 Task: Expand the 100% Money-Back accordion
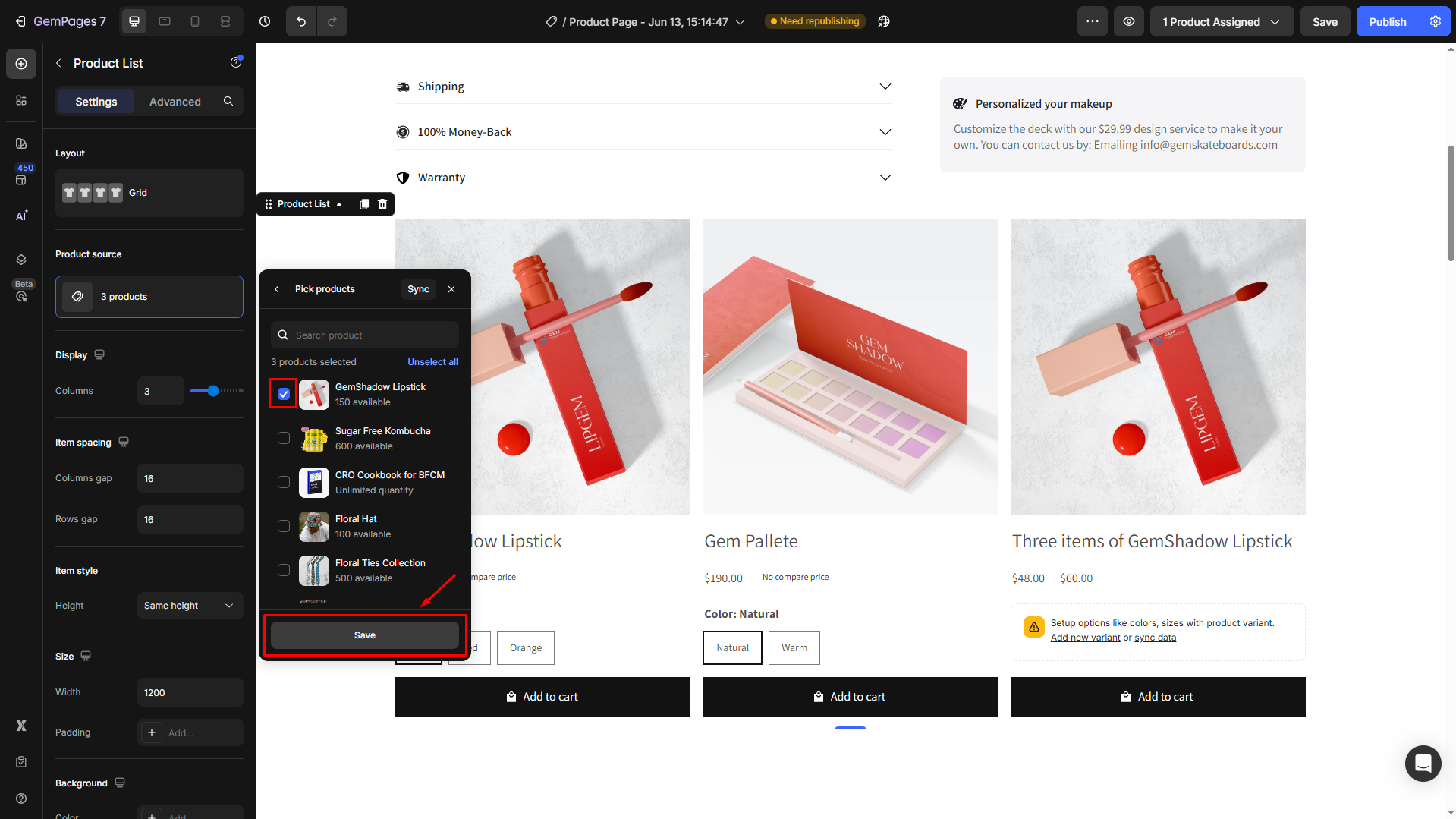point(885,132)
